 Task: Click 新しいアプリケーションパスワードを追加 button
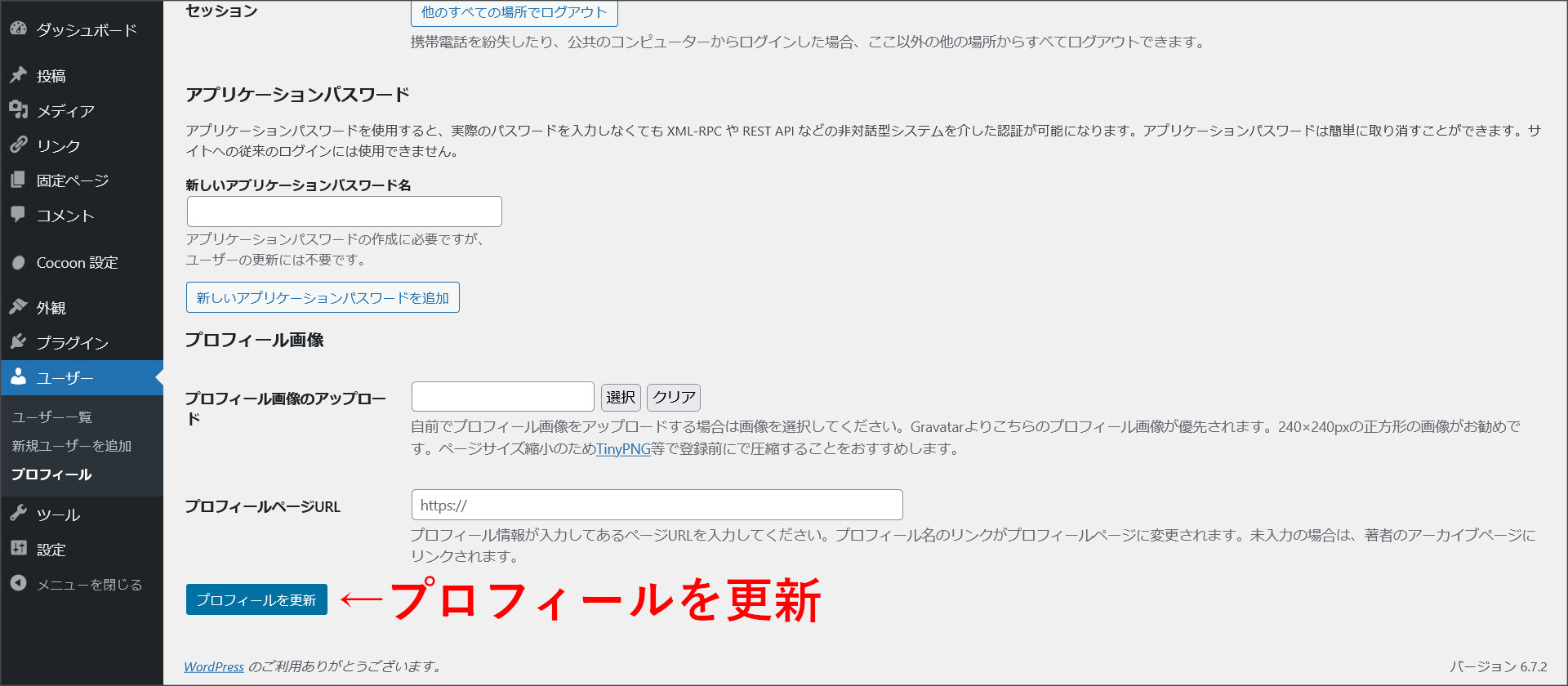click(x=323, y=297)
